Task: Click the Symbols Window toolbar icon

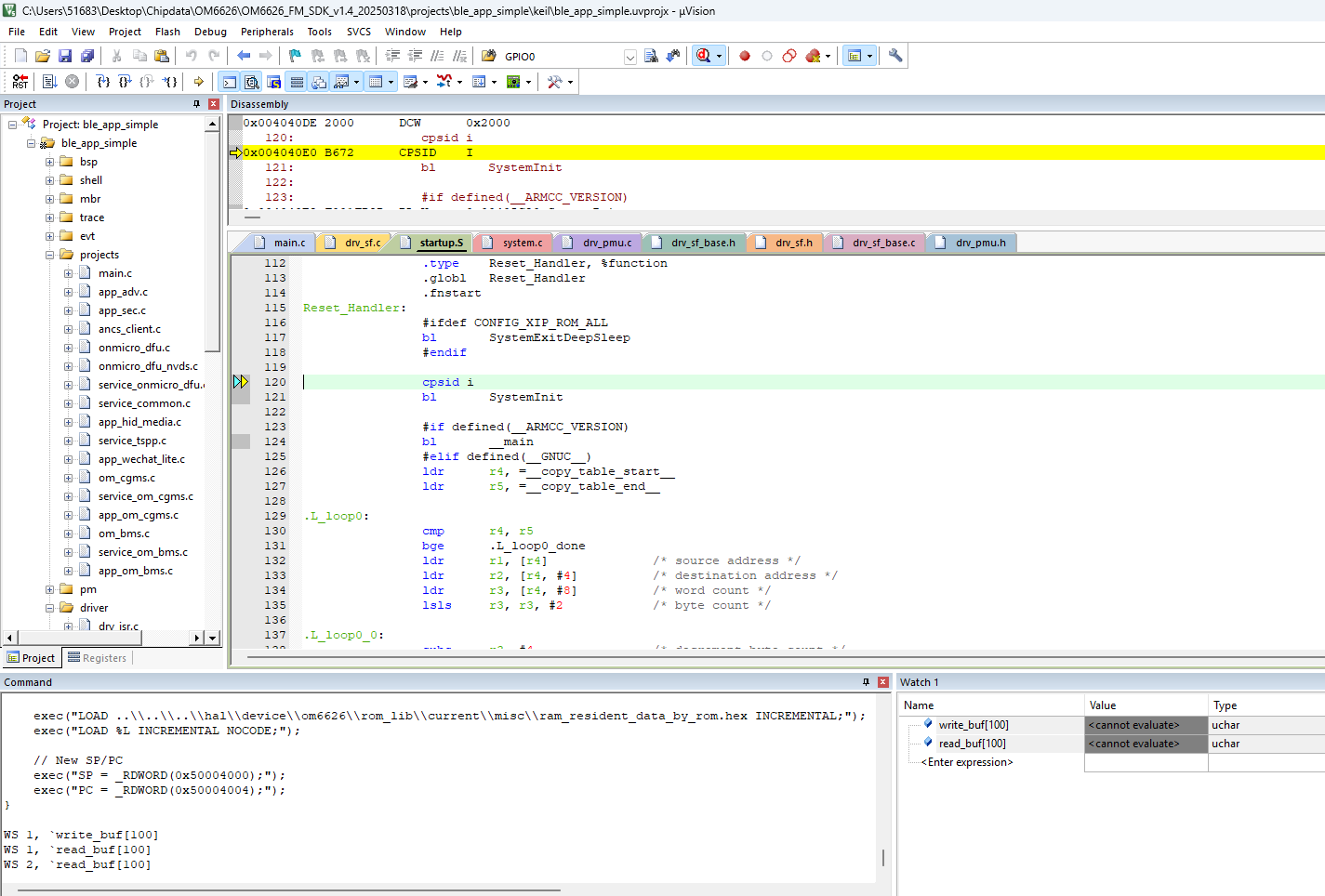Action: (274, 82)
